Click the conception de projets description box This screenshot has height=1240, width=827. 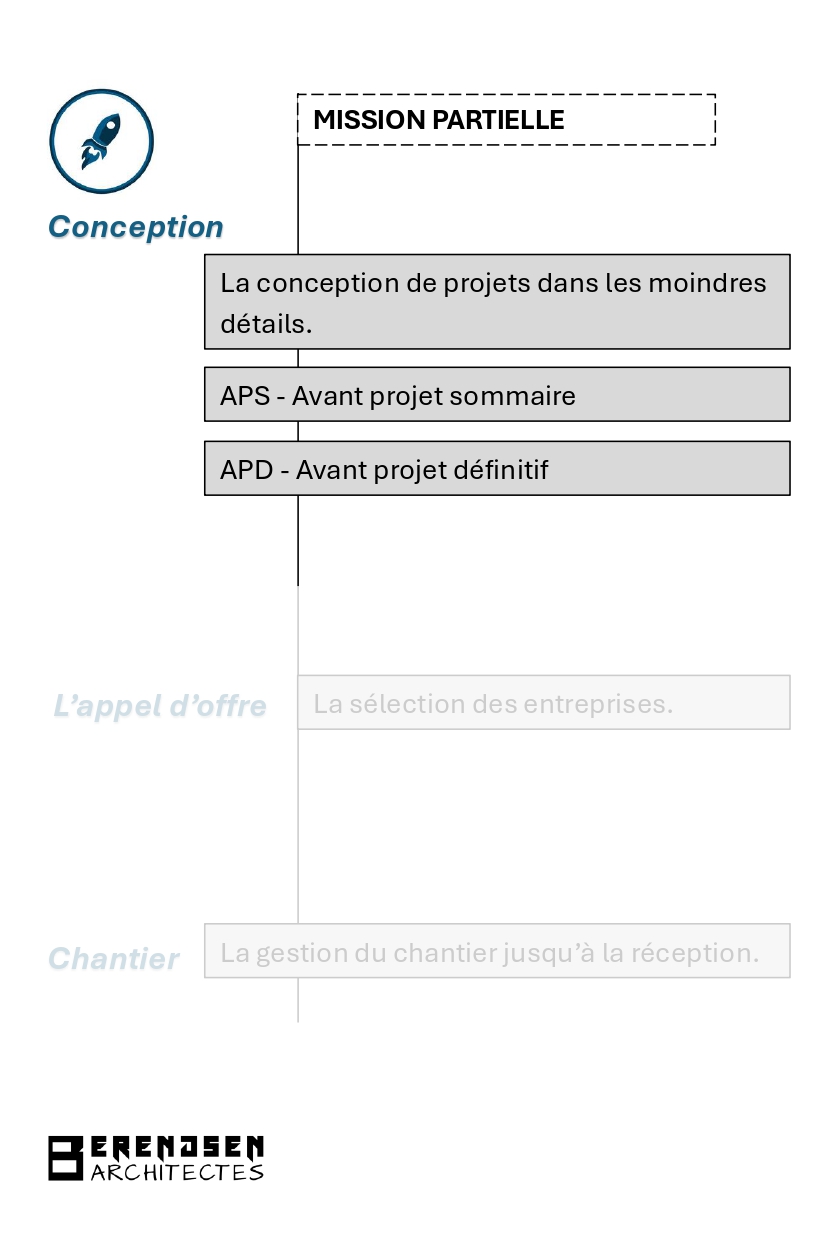tap(497, 301)
